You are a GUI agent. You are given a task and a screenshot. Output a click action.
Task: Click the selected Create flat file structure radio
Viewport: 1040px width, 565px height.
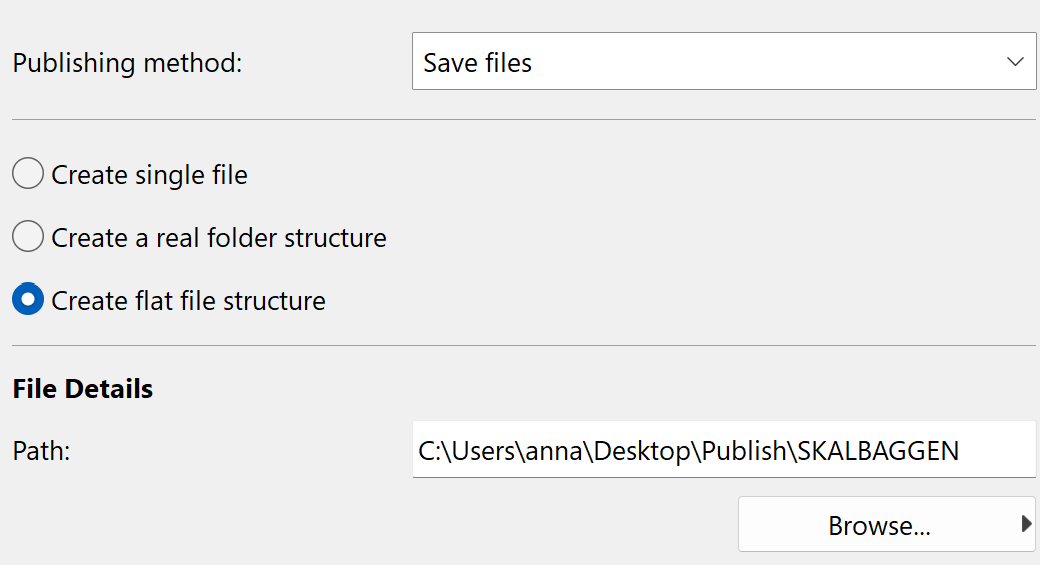(28, 300)
